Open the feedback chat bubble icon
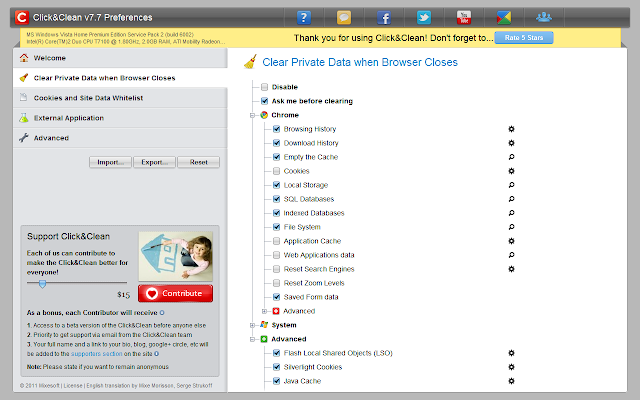The width and height of the screenshot is (640, 400). click(x=344, y=18)
